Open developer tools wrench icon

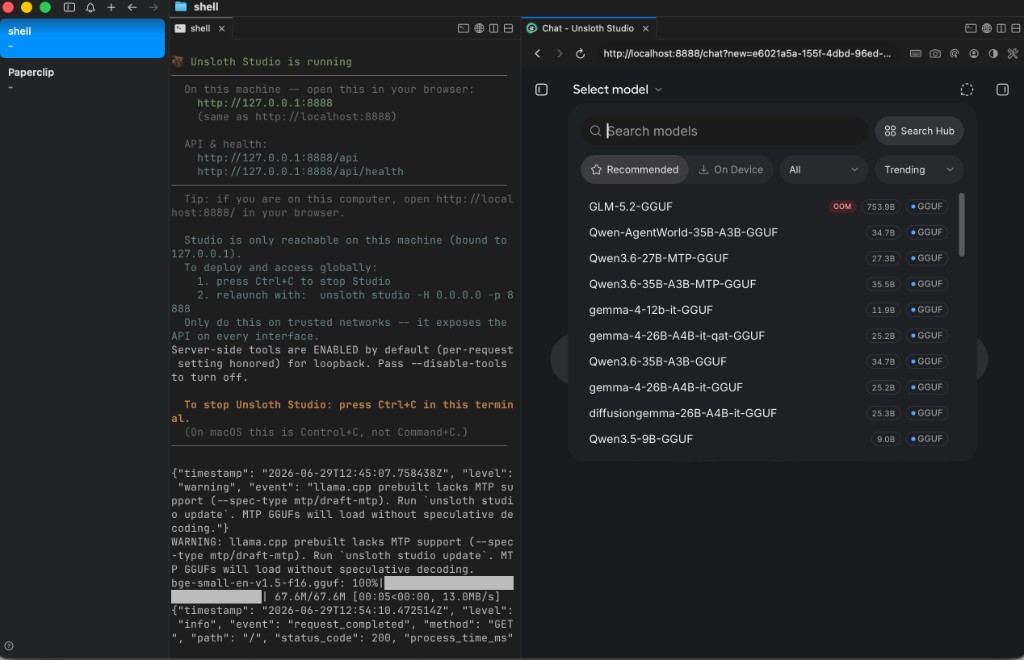pos(1012,54)
